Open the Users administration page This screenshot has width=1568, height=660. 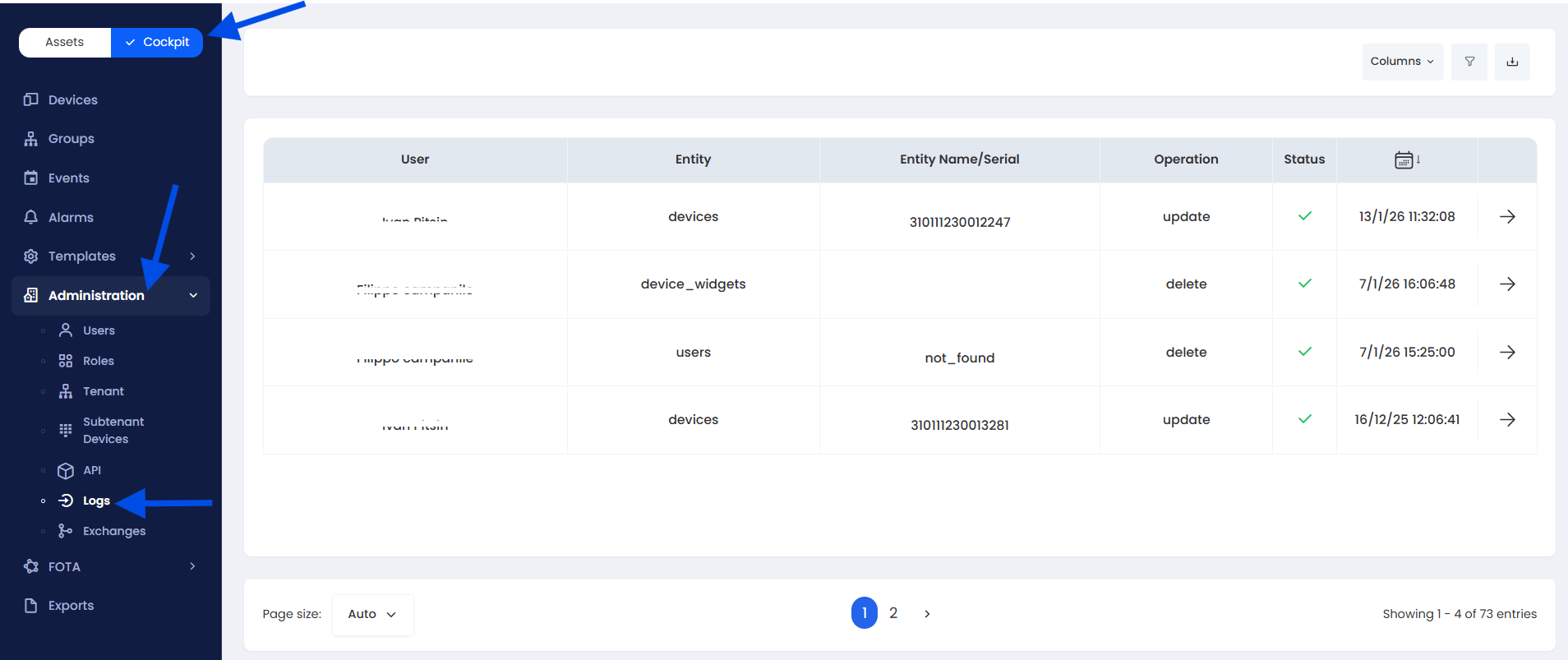(x=99, y=330)
